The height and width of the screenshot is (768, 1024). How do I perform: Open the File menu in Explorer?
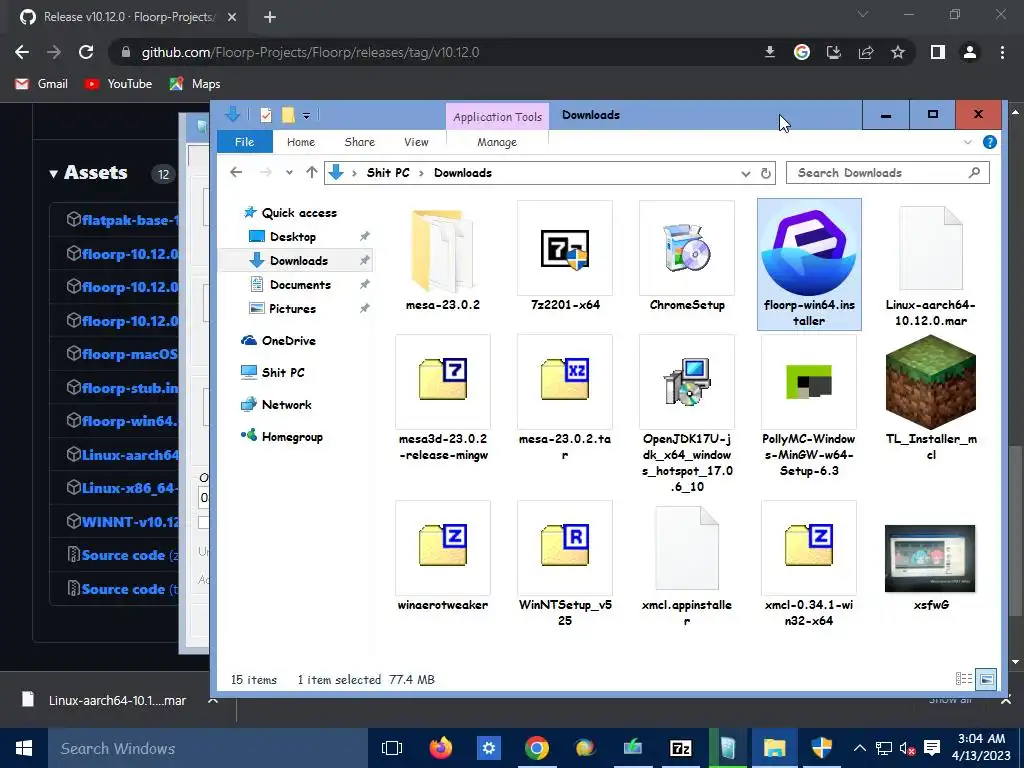tap(244, 142)
